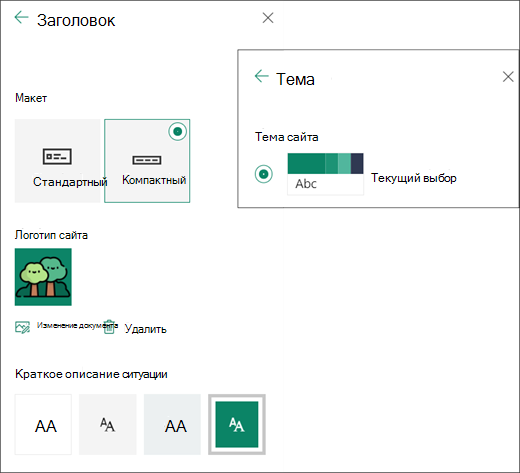Click the Удалить button
Image resolution: width=520 pixels, height=473 pixels.
pos(145,329)
